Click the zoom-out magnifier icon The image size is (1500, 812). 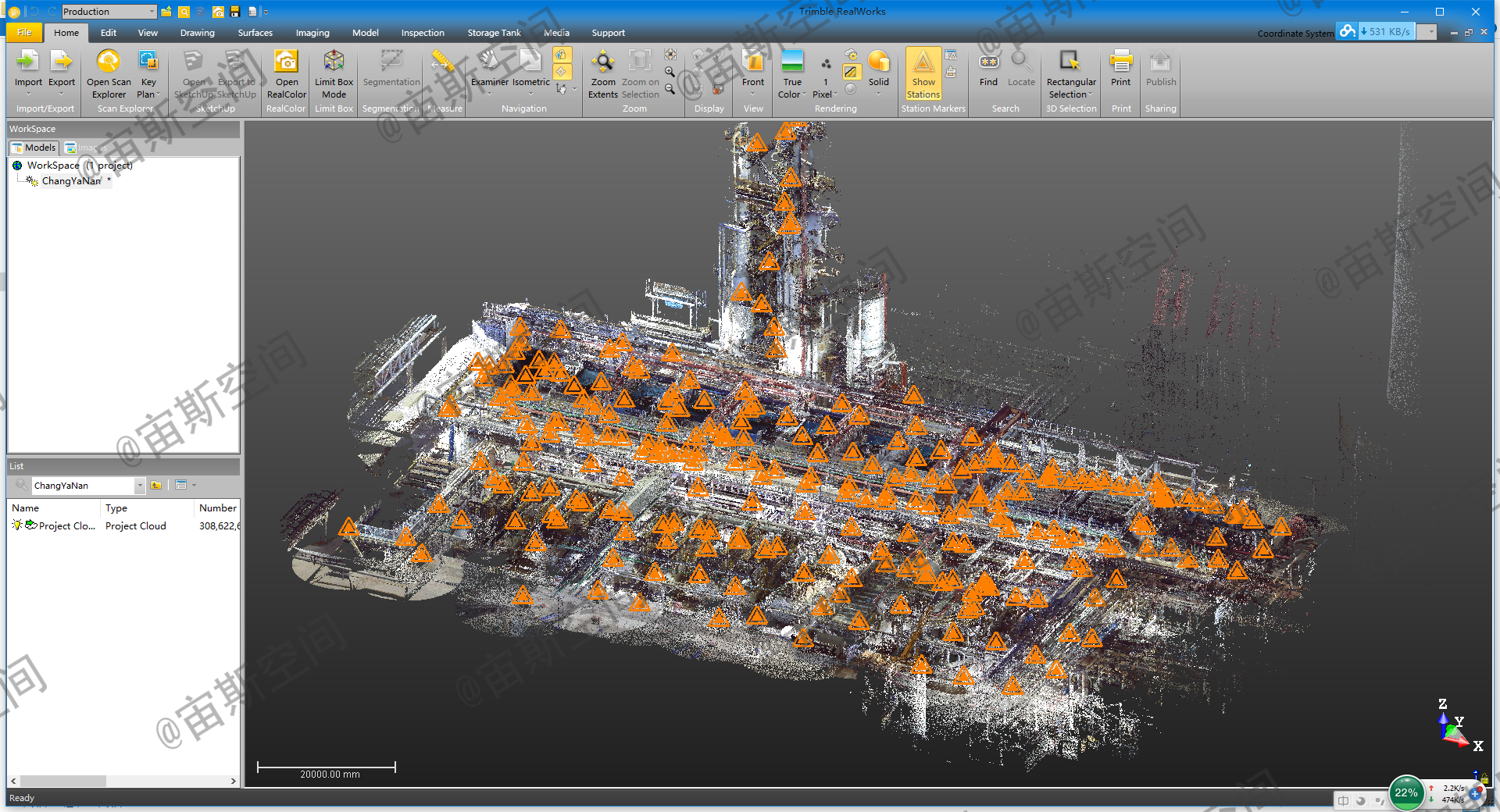pos(670,89)
